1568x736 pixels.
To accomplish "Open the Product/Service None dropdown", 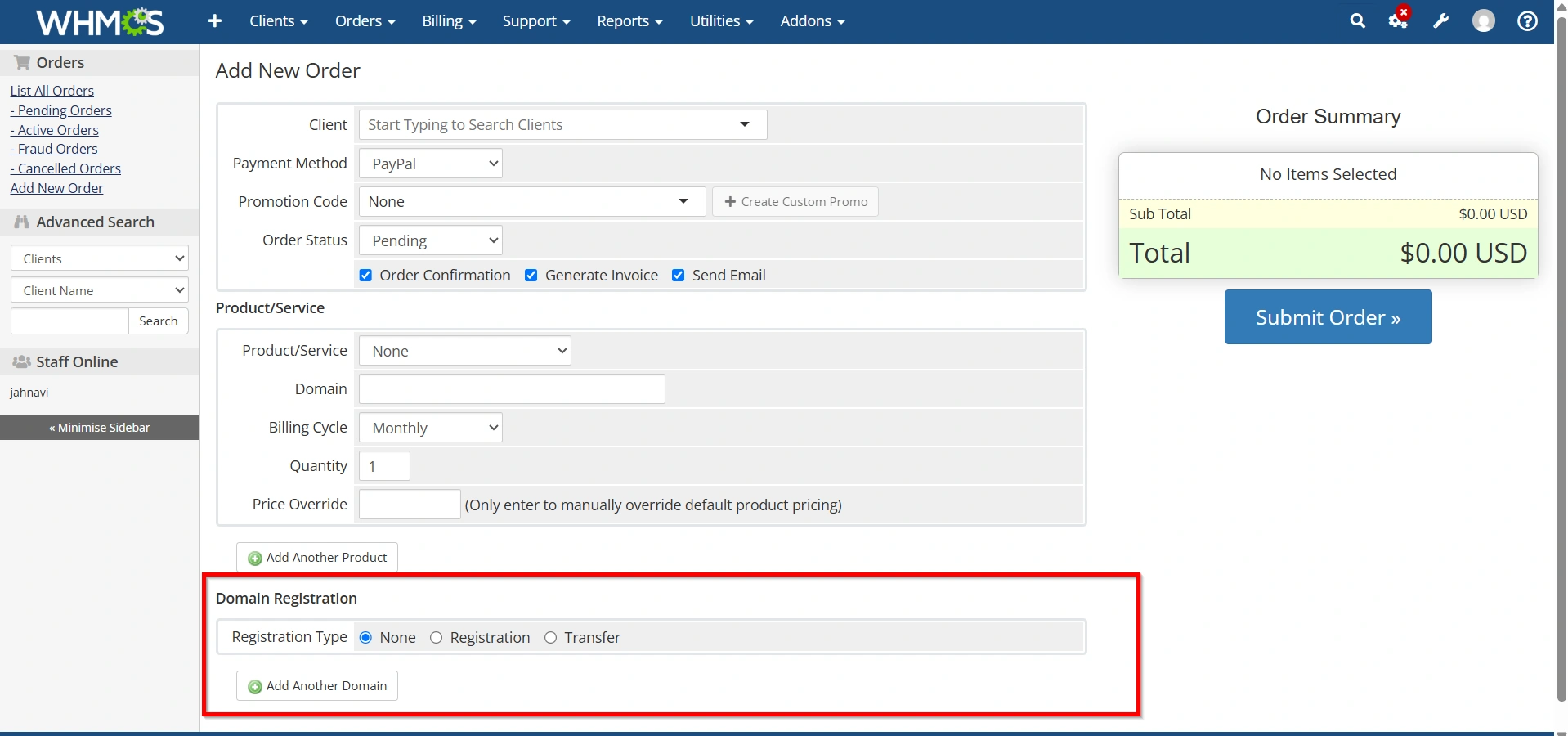I will point(464,351).
